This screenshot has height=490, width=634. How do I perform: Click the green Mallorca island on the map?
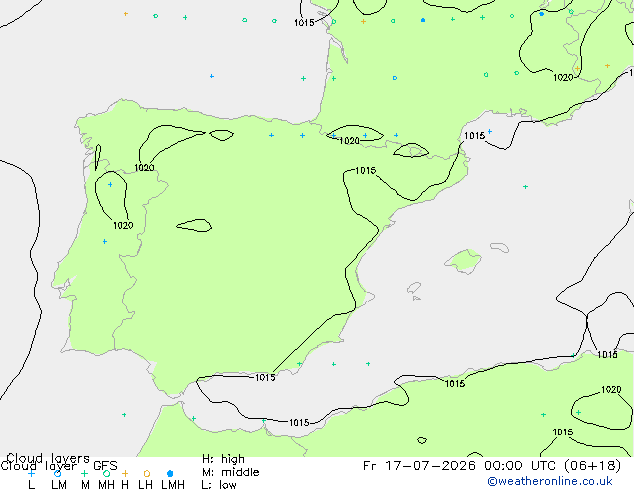click(x=464, y=261)
